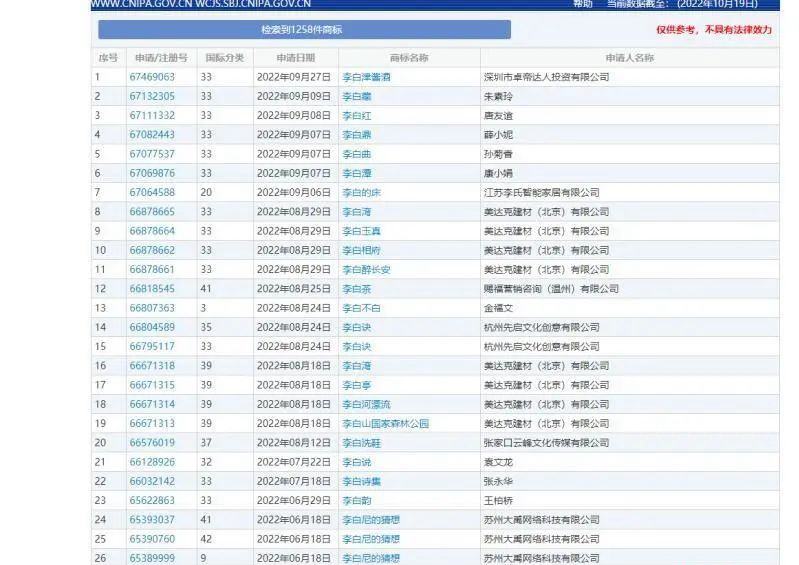
Task: Open registration number 66671314
Action: (x=152, y=405)
